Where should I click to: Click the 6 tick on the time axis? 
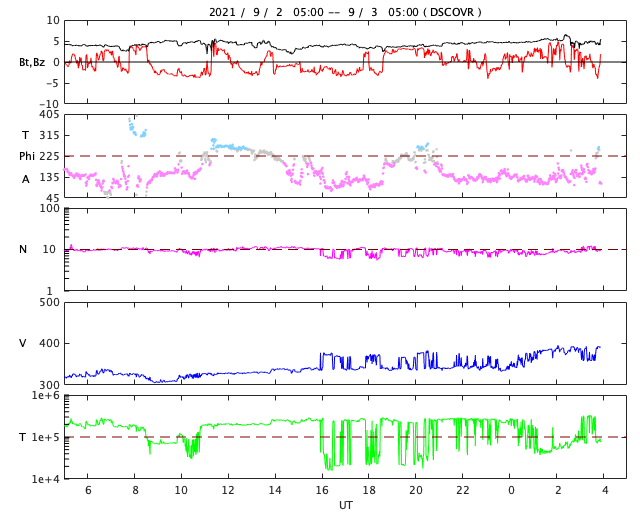click(x=88, y=490)
